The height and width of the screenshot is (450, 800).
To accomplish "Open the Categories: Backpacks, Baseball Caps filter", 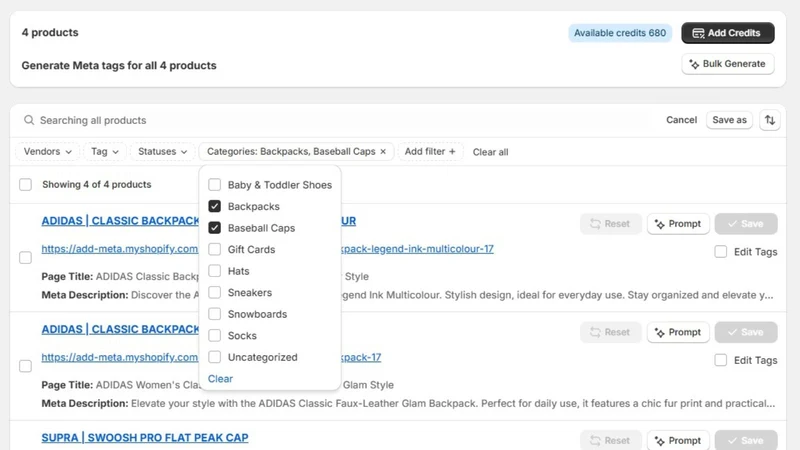I will (x=291, y=152).
